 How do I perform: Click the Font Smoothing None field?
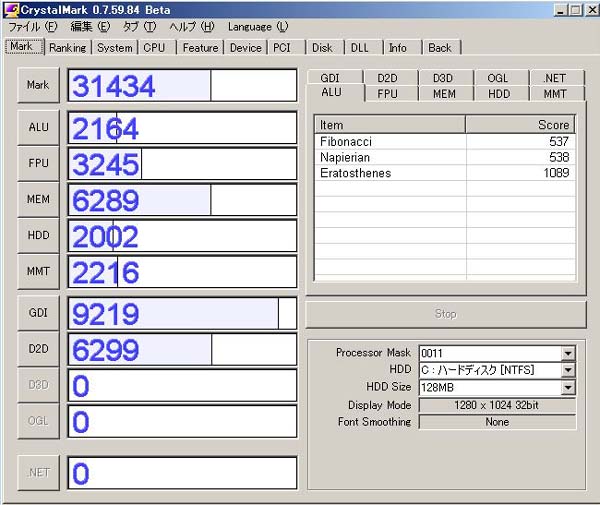coord(497,422)
